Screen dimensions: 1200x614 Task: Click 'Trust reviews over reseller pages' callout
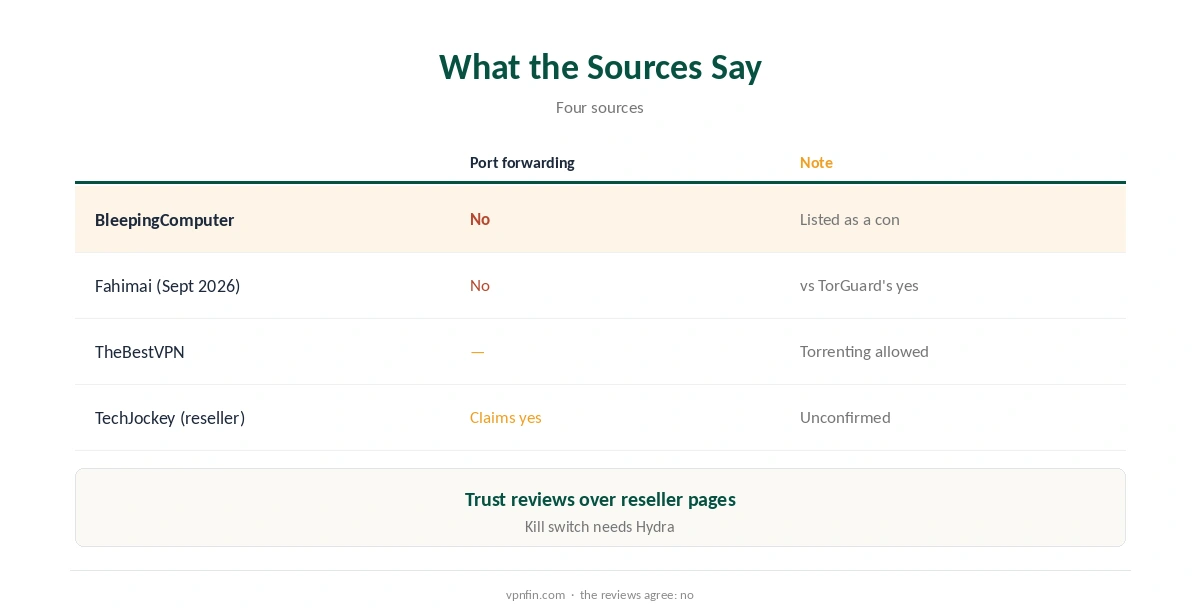600,499
